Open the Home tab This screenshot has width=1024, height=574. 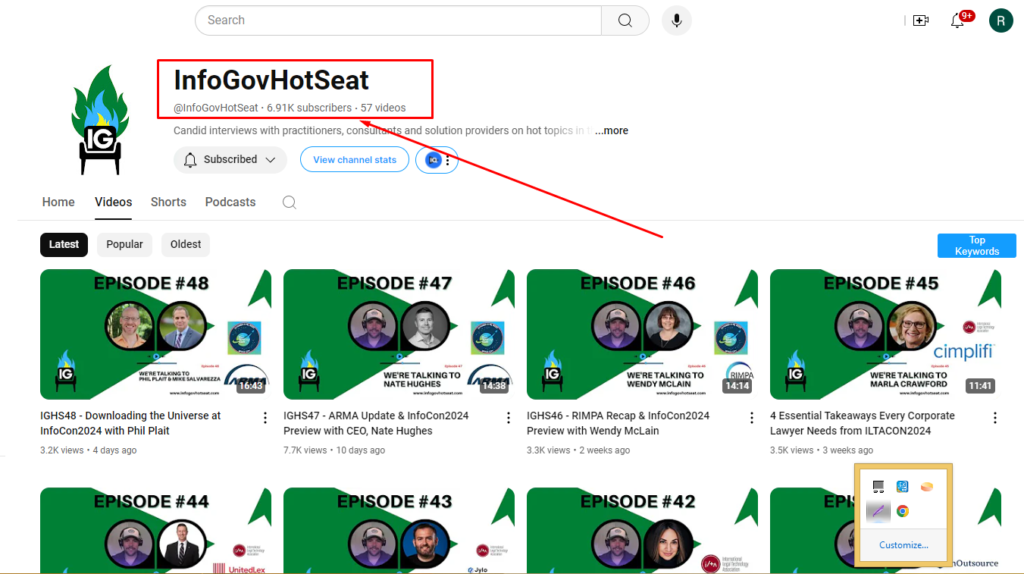tap(58, 202)
